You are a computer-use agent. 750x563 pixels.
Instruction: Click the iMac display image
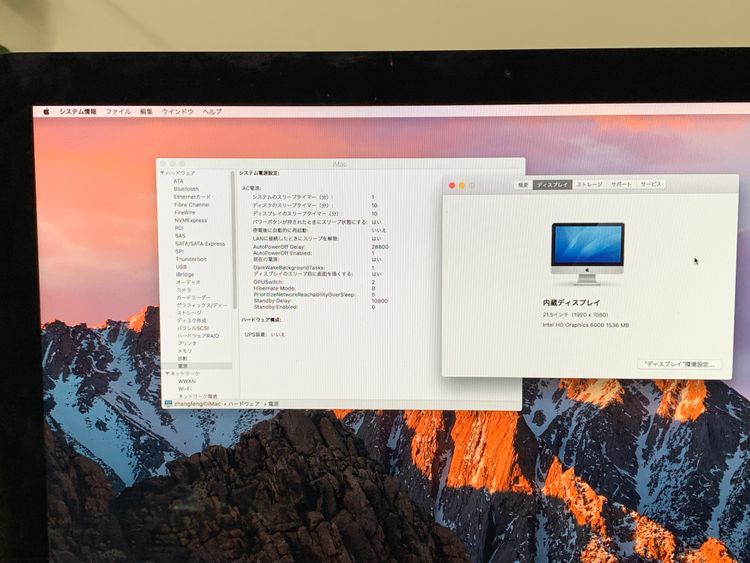(x=588, y=254)
